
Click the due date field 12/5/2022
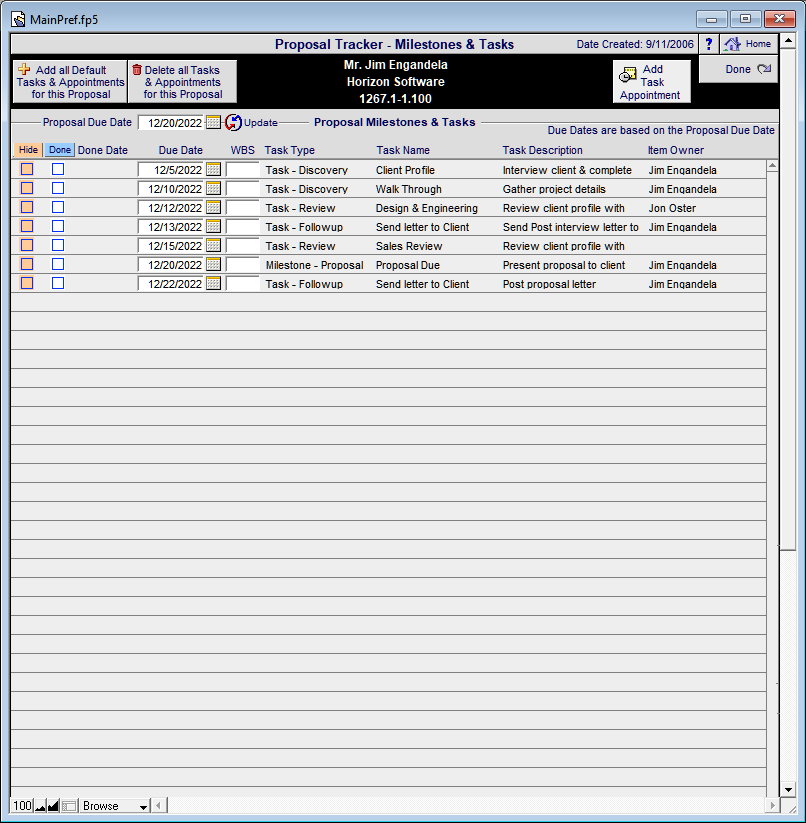tap(172, 170)
